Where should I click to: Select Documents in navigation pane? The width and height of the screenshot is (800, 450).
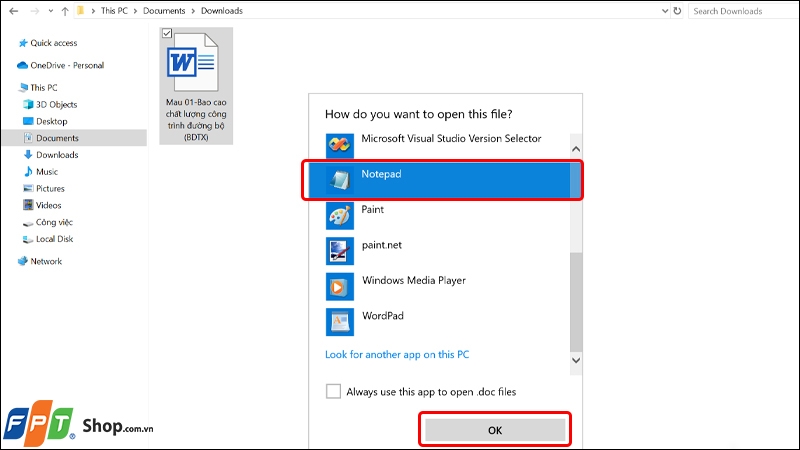pyautogui.click(x=57, y=138)
